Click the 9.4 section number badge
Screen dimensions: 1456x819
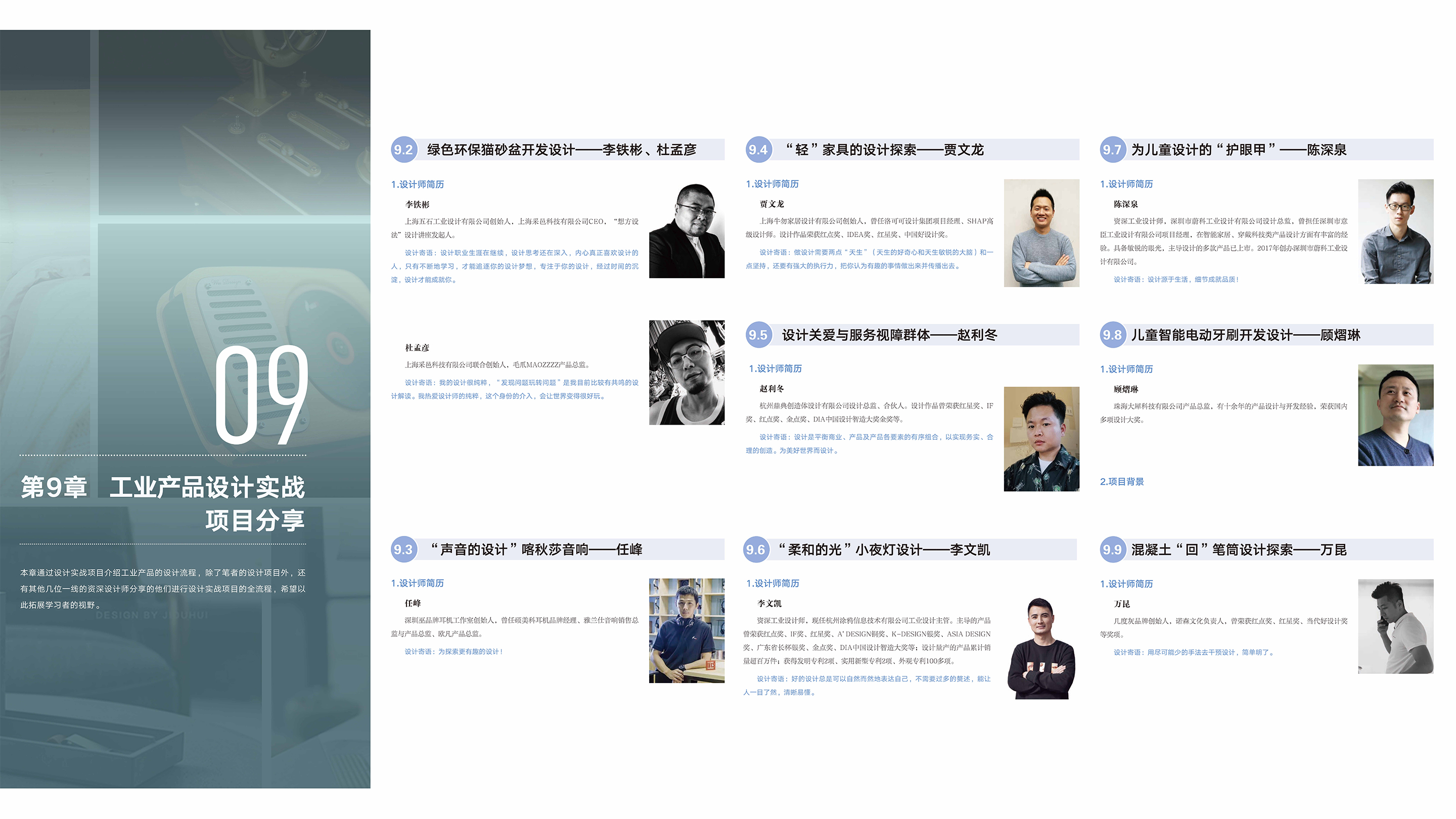pos(758,150)
